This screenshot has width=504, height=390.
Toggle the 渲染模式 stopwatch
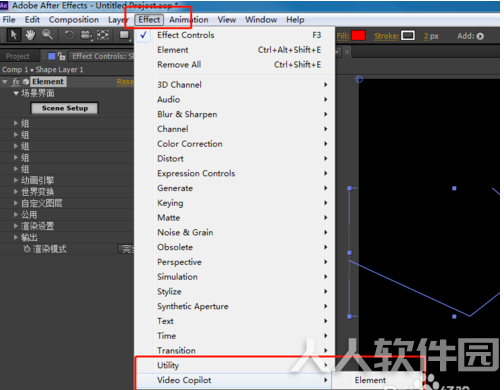pos(27,249)
